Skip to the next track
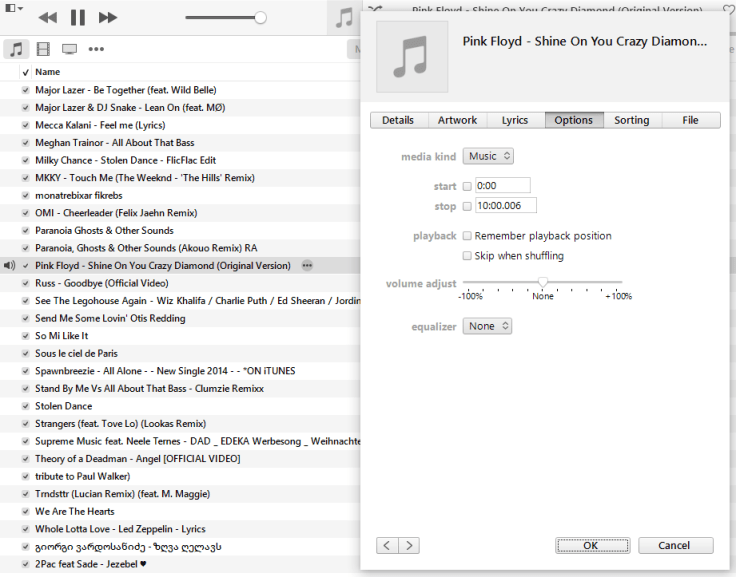Image resolution: width=736 pixels, height=577 pixels. (108, 18)
